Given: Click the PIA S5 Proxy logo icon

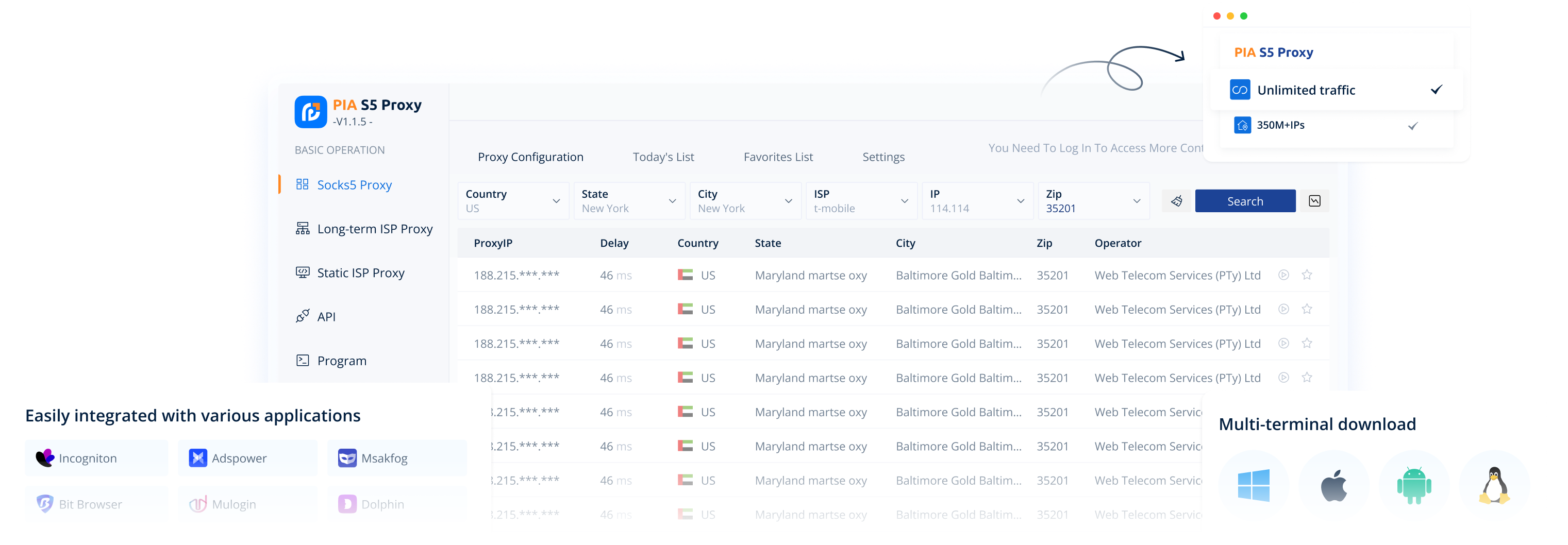Looking at the screenshot, I should (310, 112).
